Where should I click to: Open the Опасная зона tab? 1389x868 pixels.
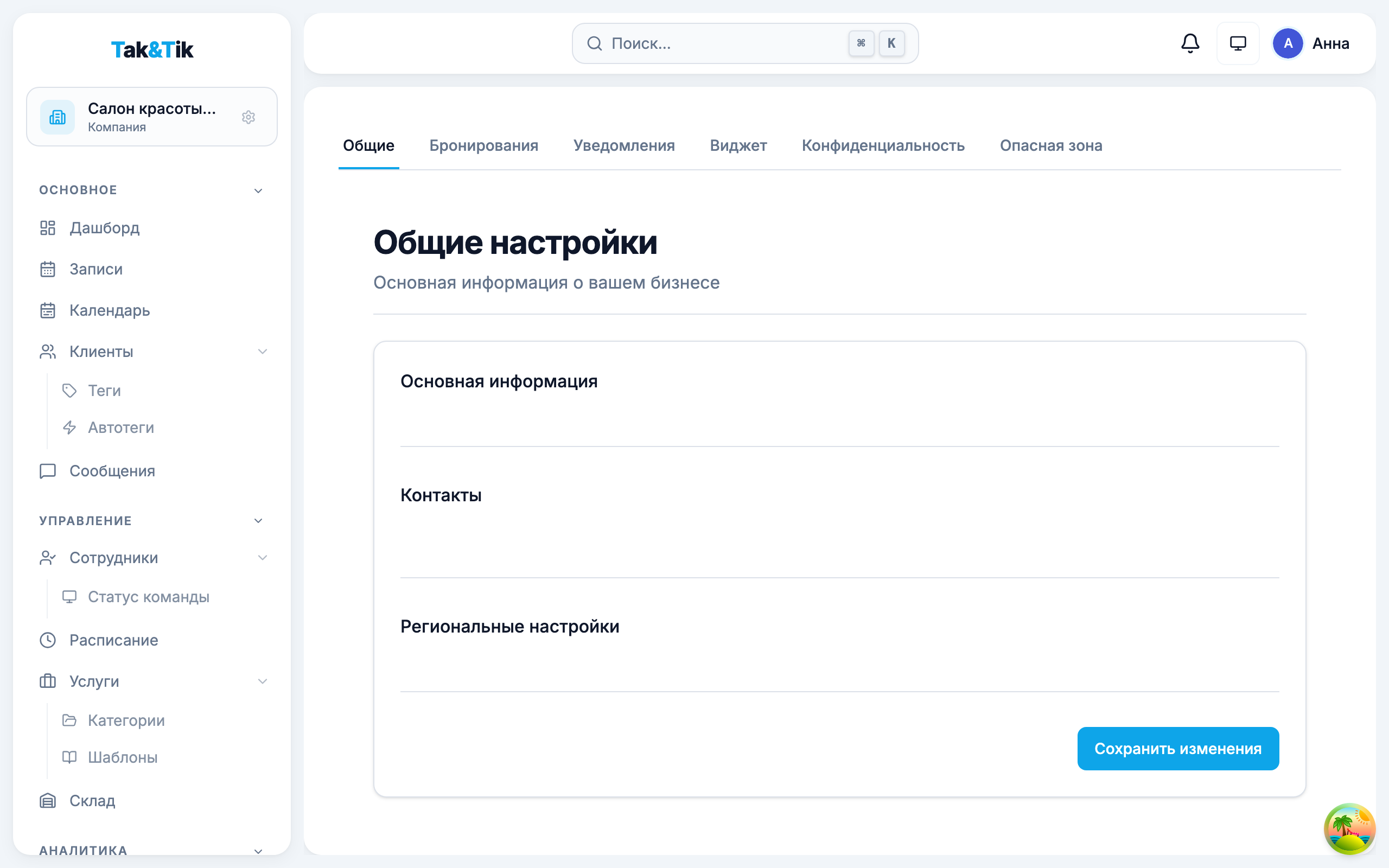(1051, 145)
